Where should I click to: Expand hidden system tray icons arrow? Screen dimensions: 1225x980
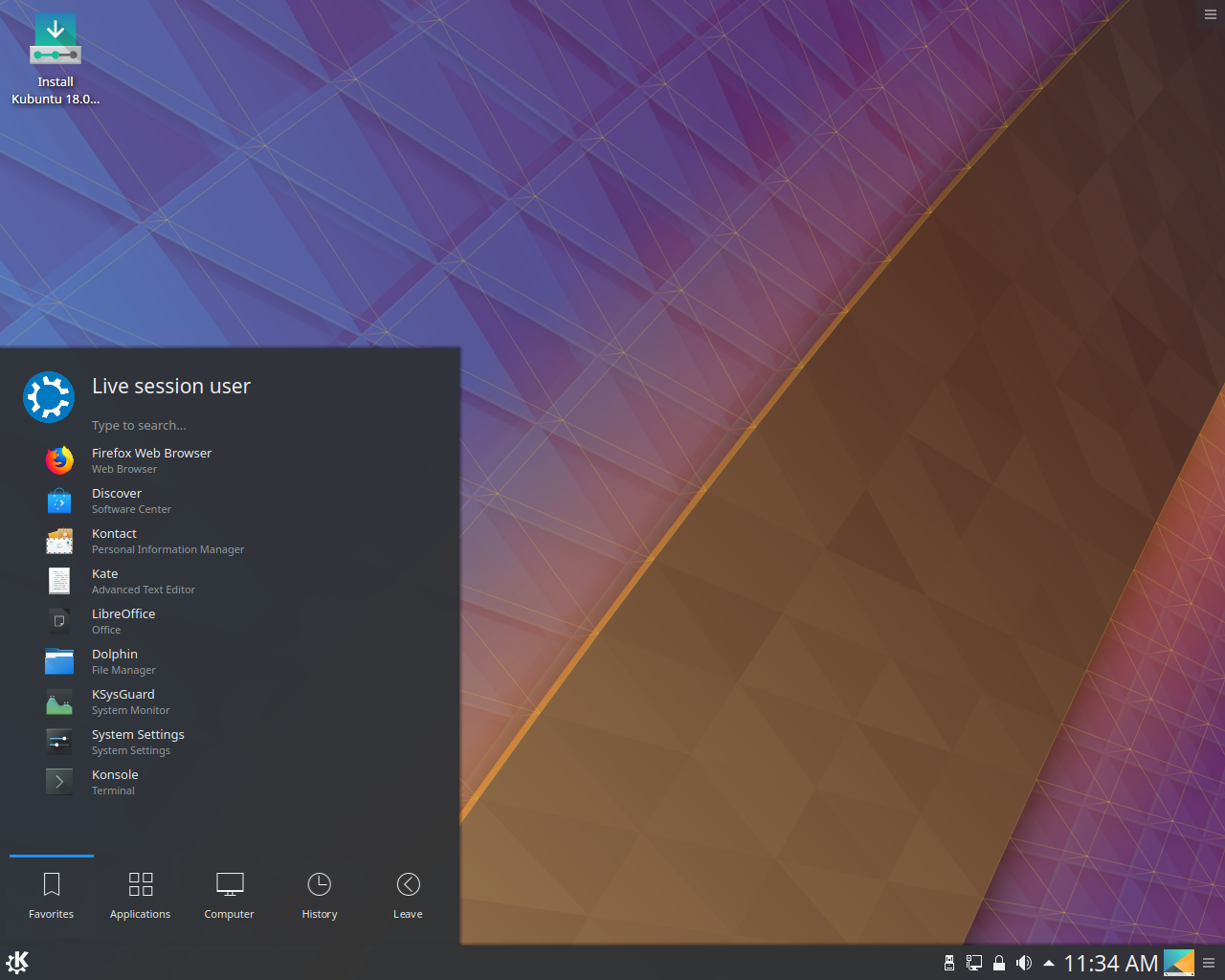tap(1049, 963)
